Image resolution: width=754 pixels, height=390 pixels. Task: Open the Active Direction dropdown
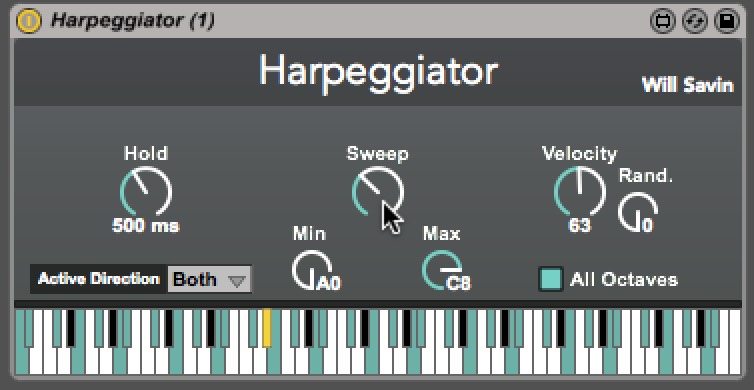(x=209, y=279)
